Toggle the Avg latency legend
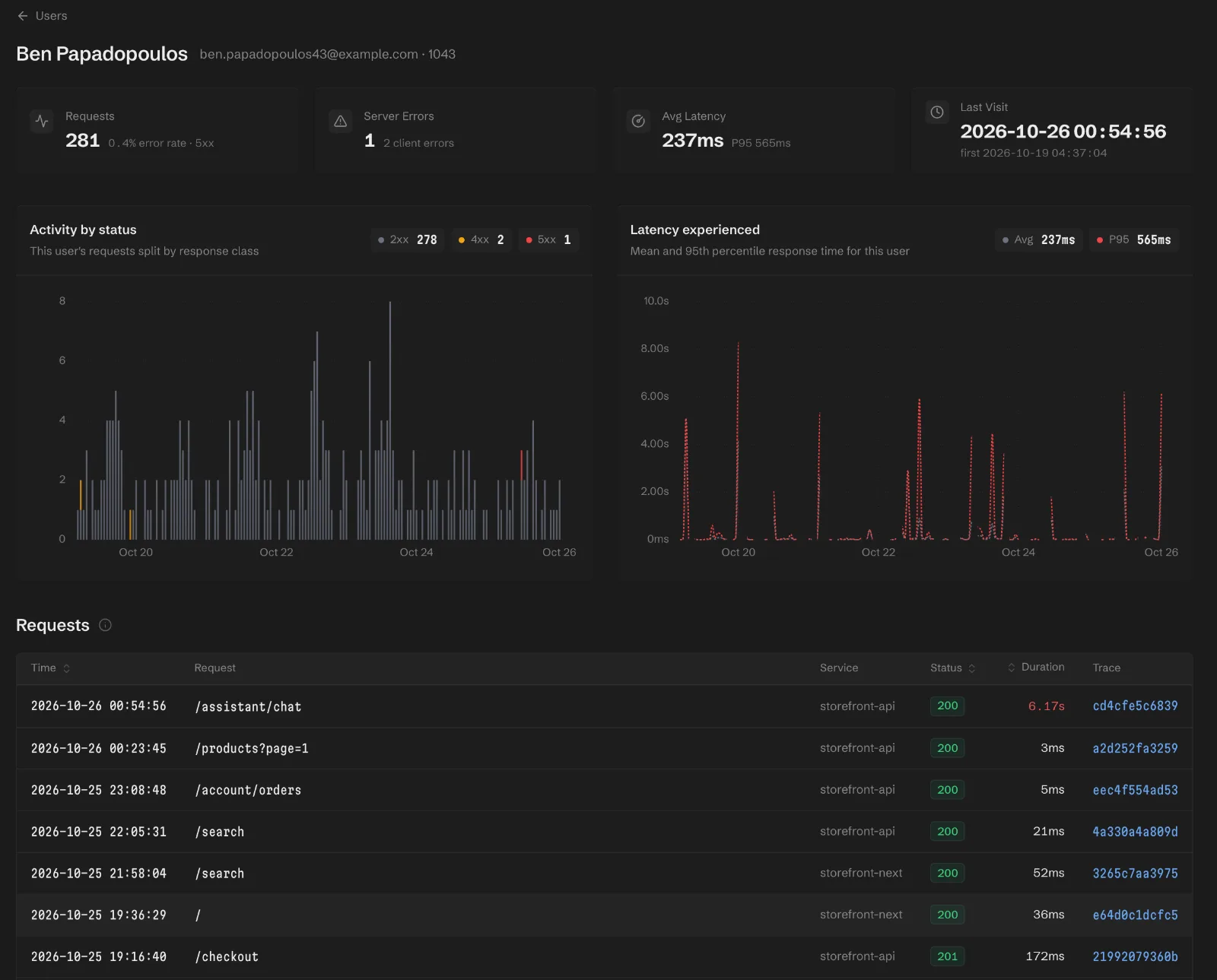The height and width of the screenshot is (980, 1217). pyautogui.click(x=1039, y=239)
